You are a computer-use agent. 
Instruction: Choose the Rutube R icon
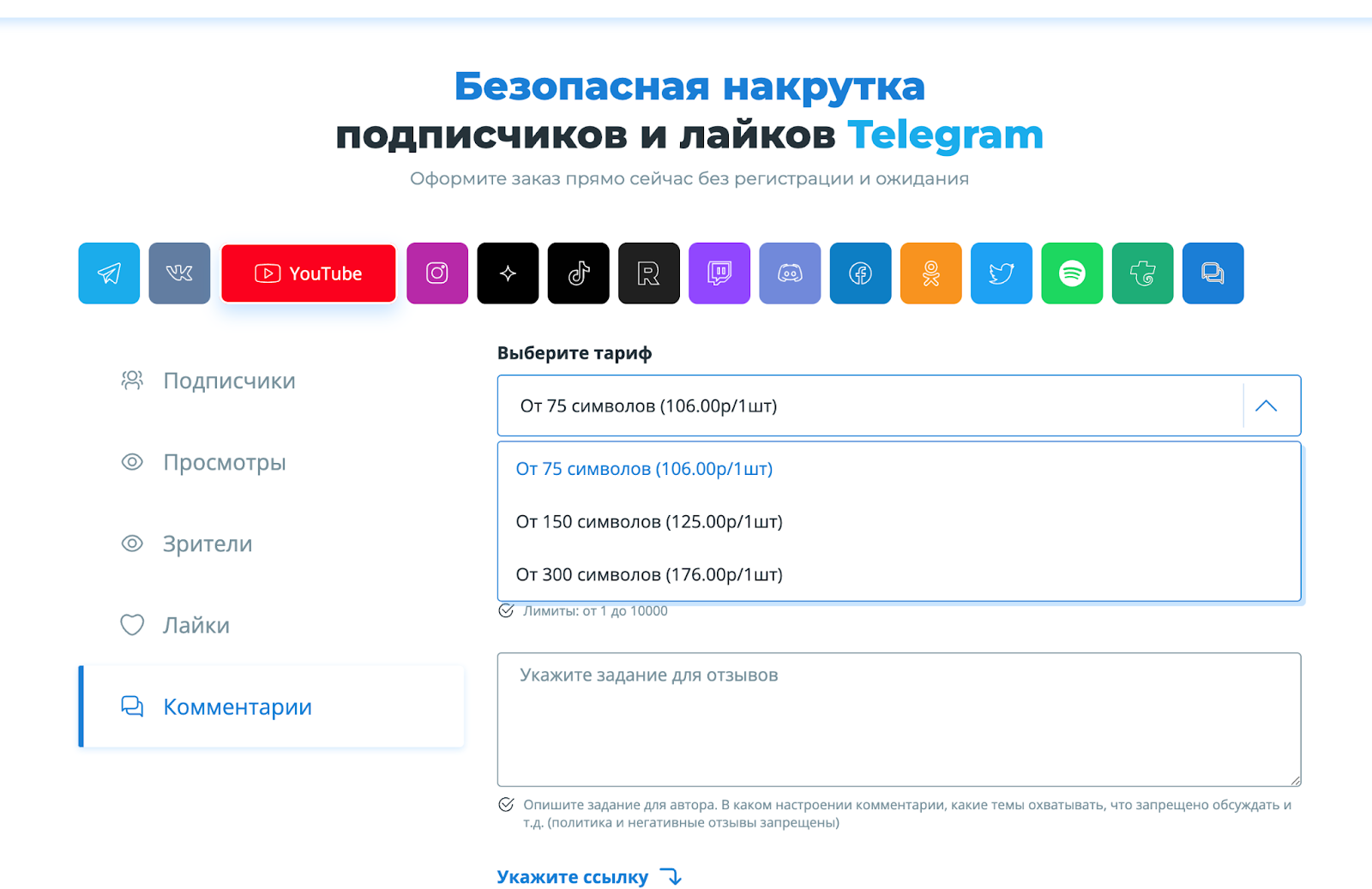click(649, 273)
